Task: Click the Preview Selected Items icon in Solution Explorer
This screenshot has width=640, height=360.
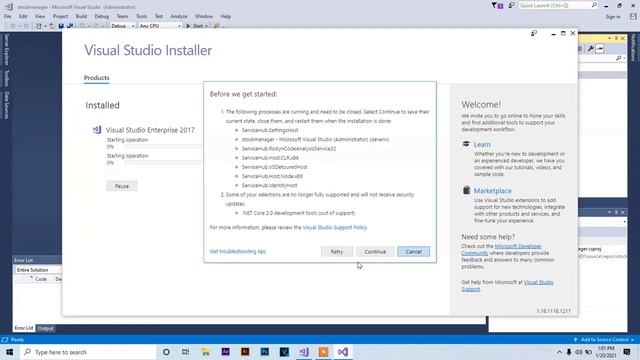Action: click(600, 49)
